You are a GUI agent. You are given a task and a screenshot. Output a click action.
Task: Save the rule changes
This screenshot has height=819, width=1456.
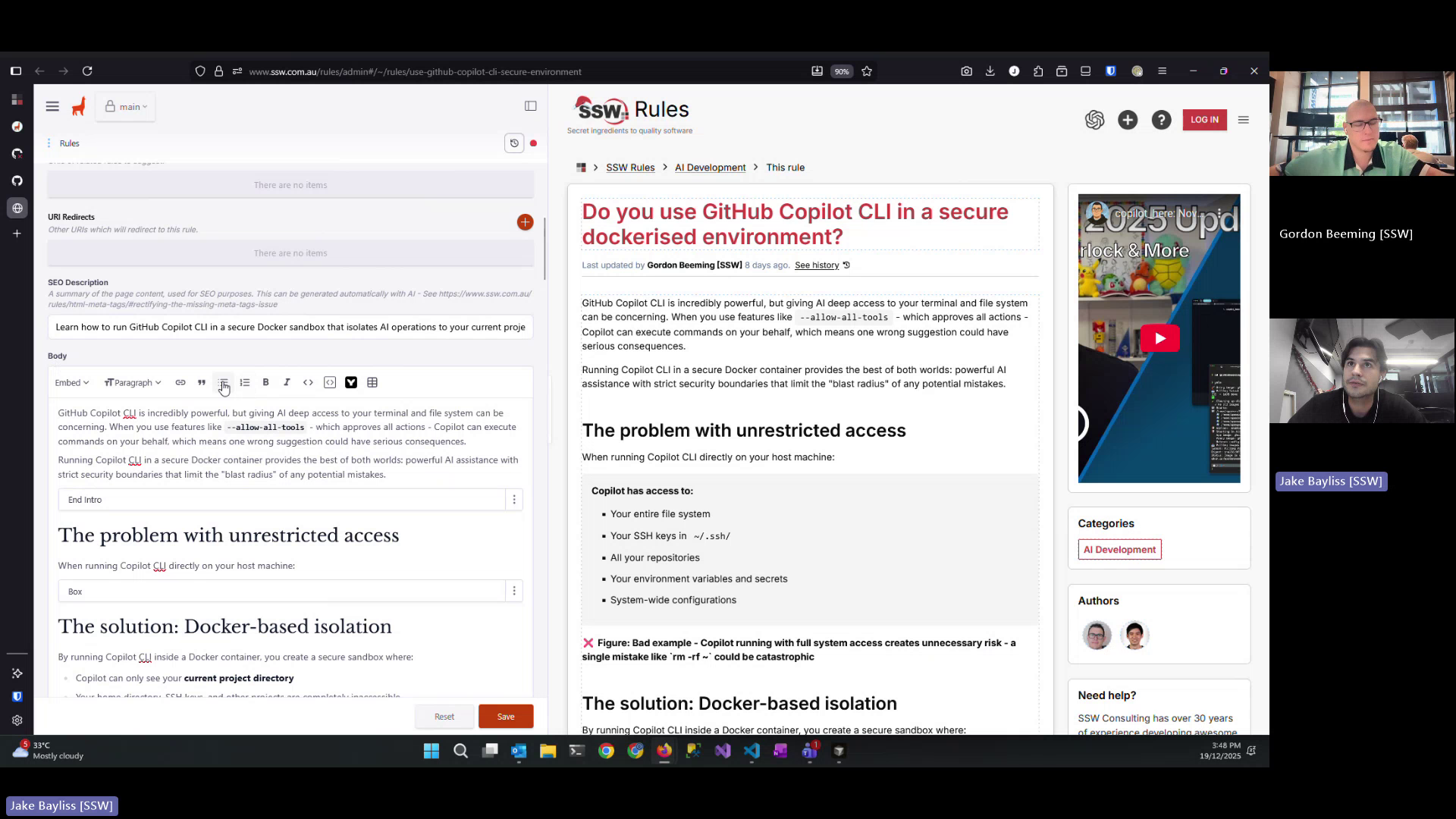point(506,717)
